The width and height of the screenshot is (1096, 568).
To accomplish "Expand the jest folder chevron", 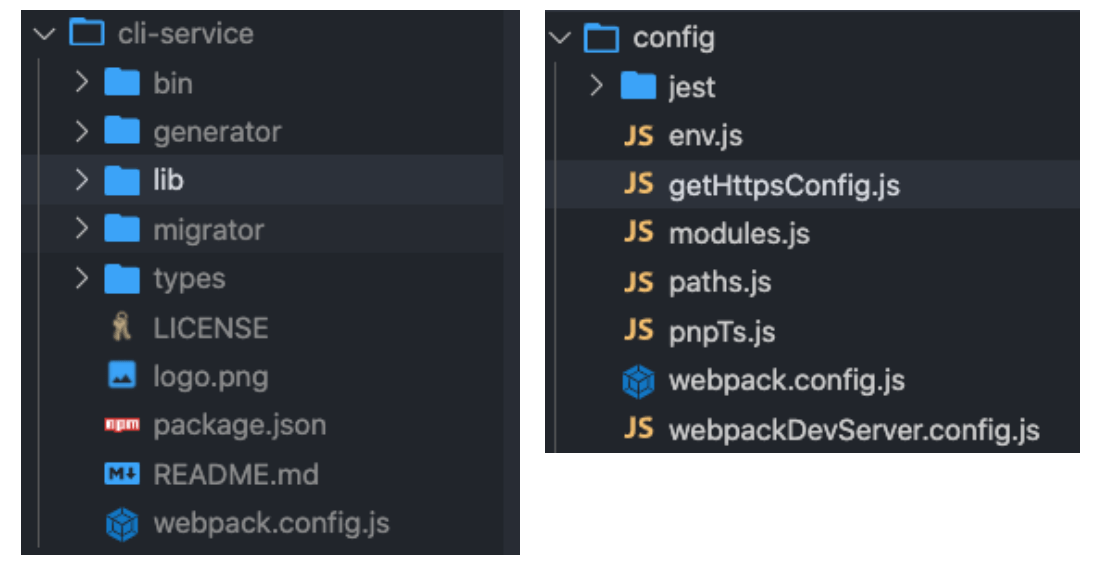I will click(x=597, y=87).
